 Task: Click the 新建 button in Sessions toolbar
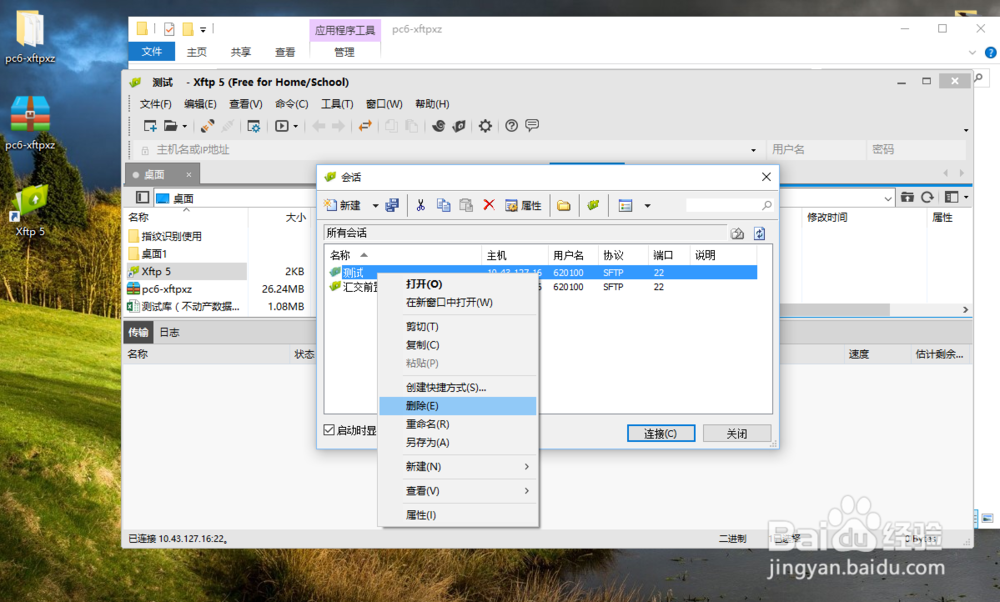(x=343, y=205)
